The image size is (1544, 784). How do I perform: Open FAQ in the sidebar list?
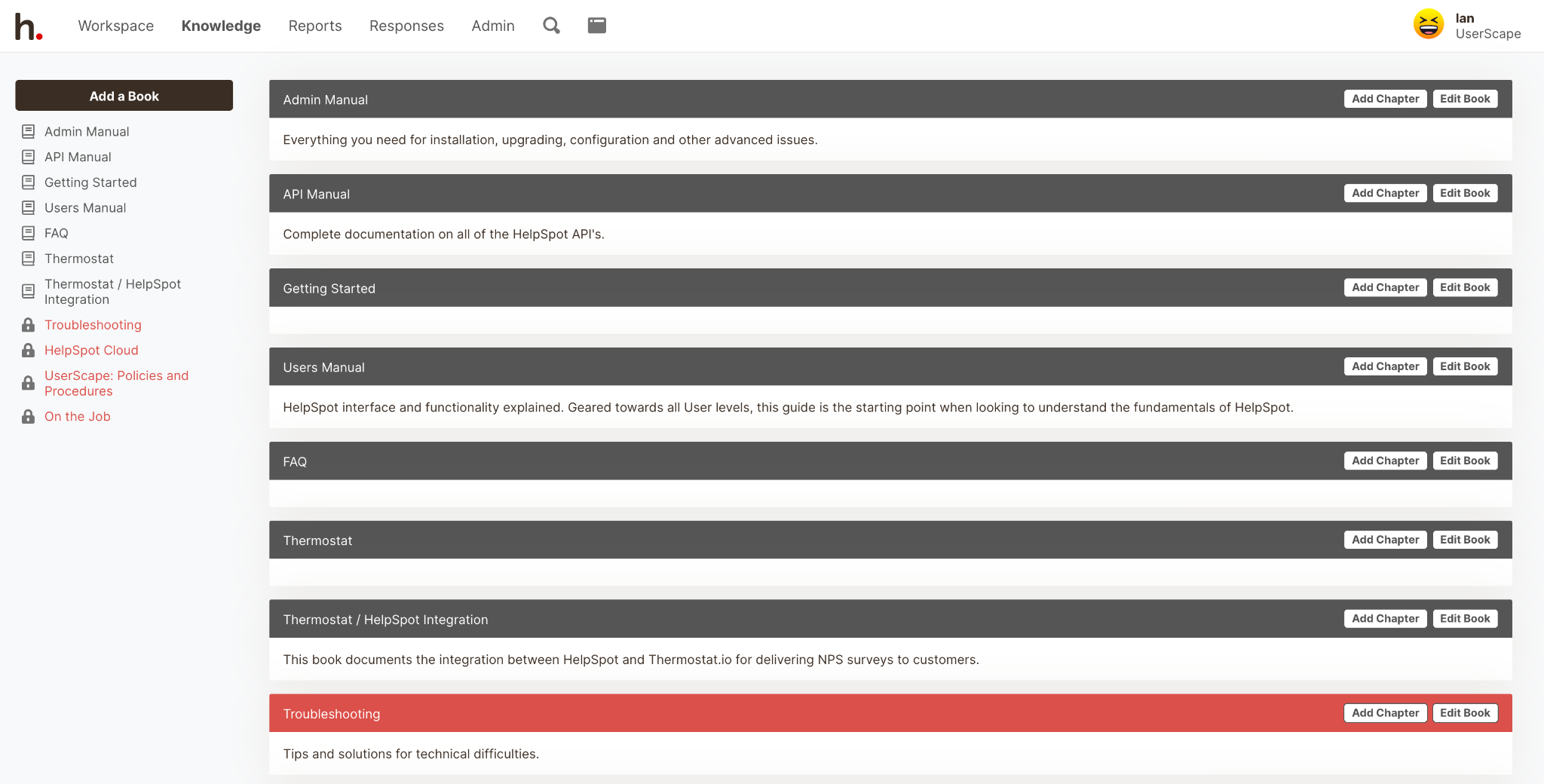click(57, 234)
